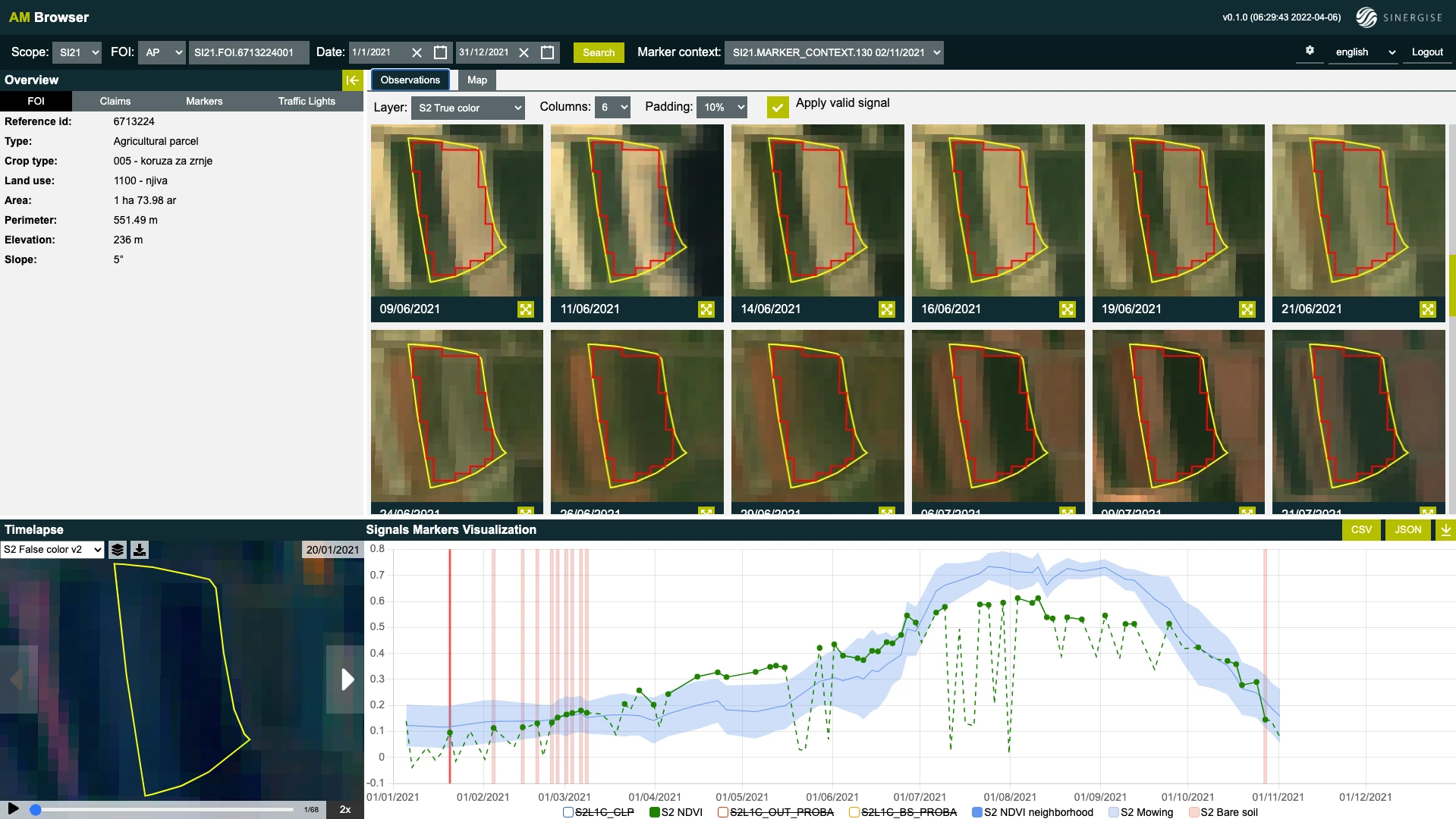Download the timelapse image
Viewport: 1456px width, 819px height.
pos(140,550)
